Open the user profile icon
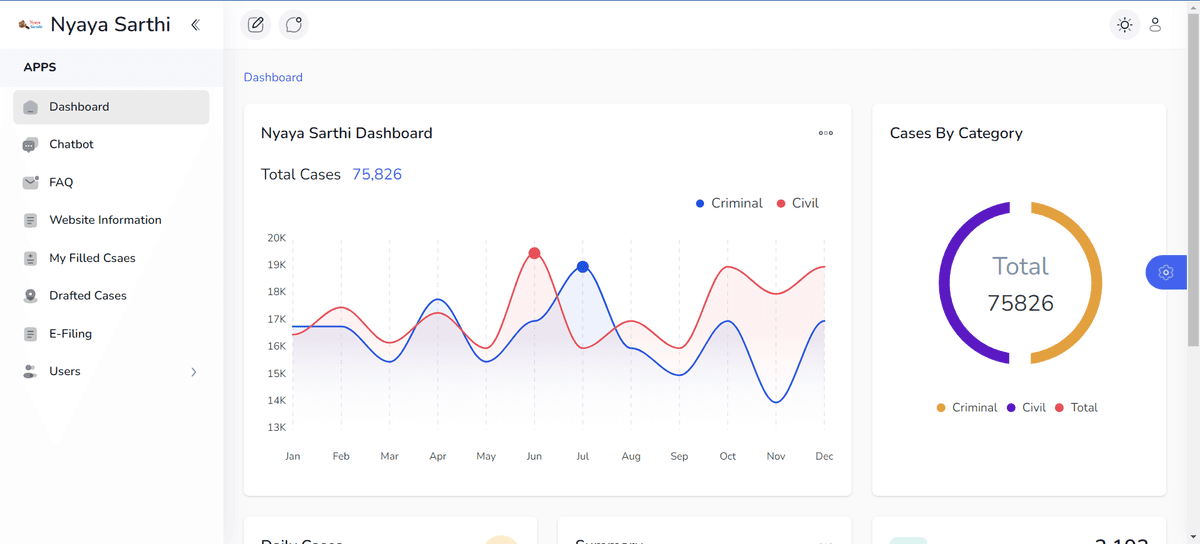Screen dimensions: 1200x544 (1155, 25)
